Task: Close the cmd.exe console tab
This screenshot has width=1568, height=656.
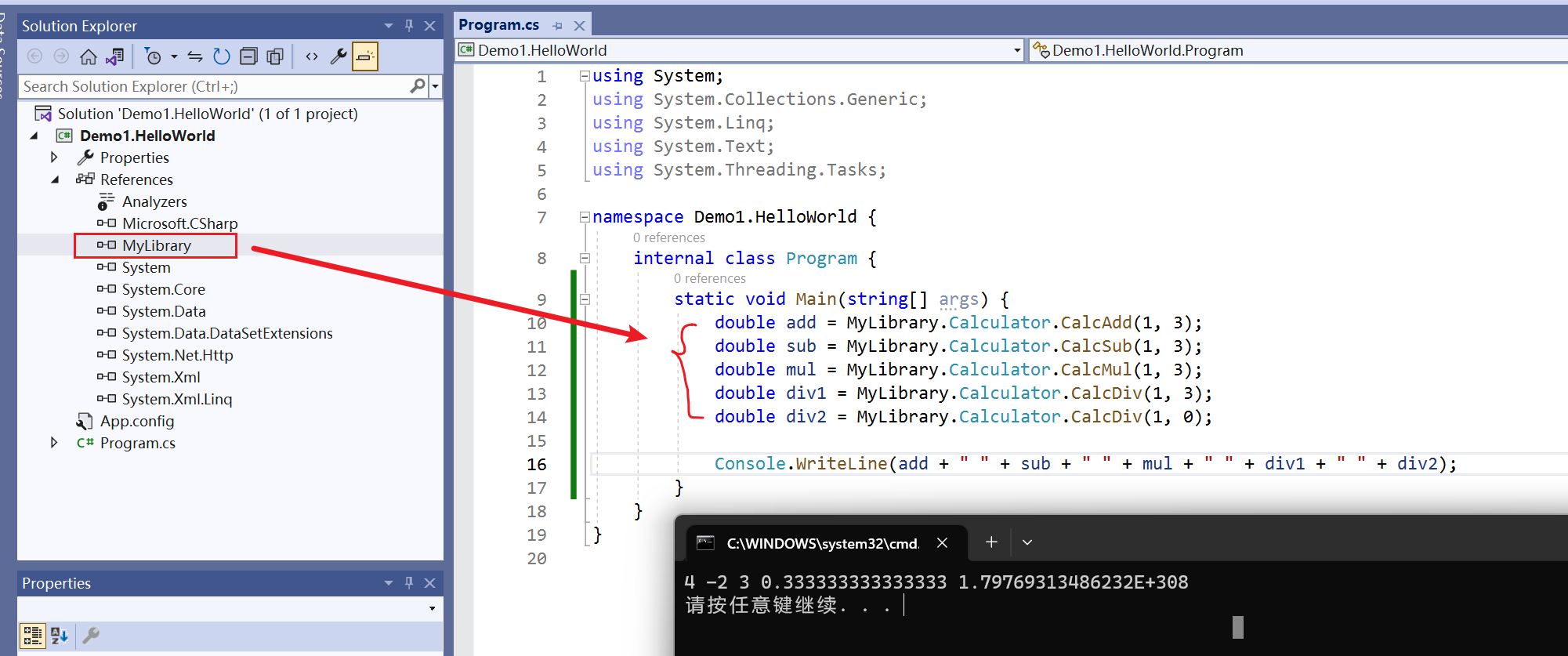Action: click(x=943, y=542)
